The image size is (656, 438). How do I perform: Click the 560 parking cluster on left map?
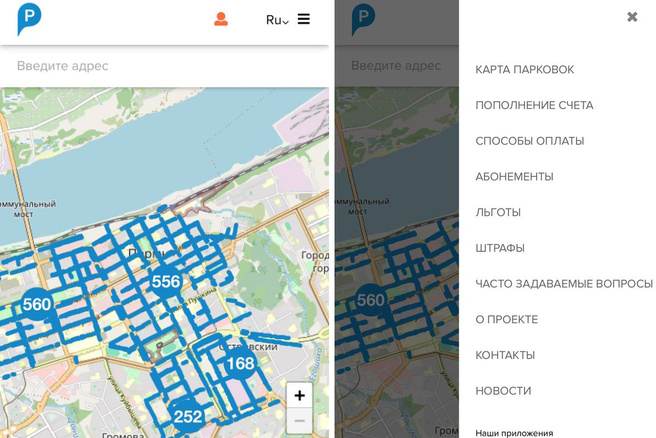[36, 304]
